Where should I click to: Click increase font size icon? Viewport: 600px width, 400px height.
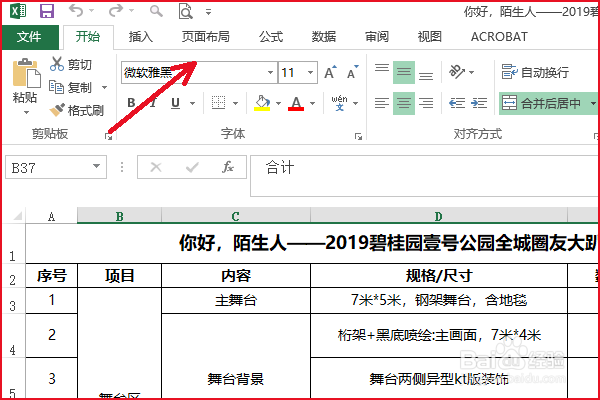pyautogui.click(x=330, y=72)
